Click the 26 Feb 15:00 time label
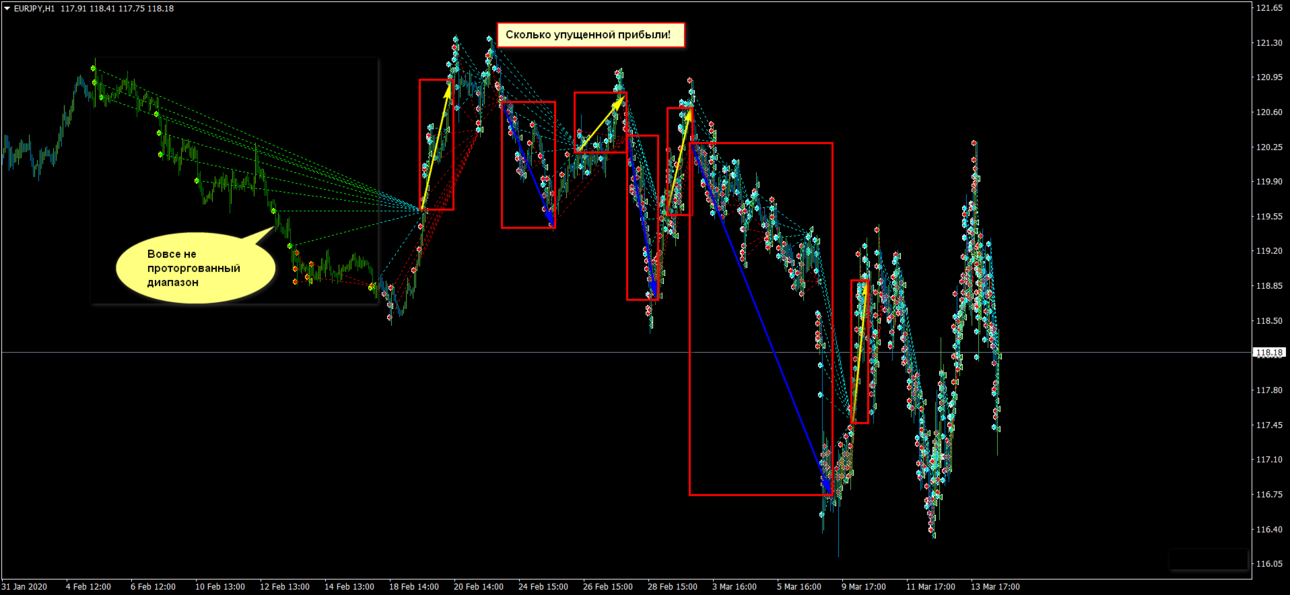Viewport: 1290px width, 595px height. (608, 587)
